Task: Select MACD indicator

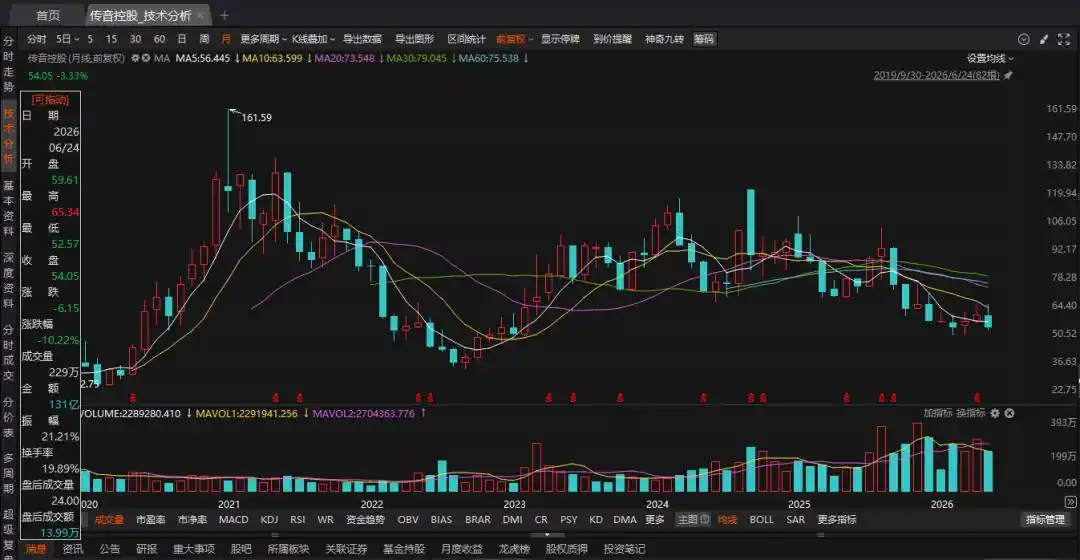Action: tap(233, 519)
